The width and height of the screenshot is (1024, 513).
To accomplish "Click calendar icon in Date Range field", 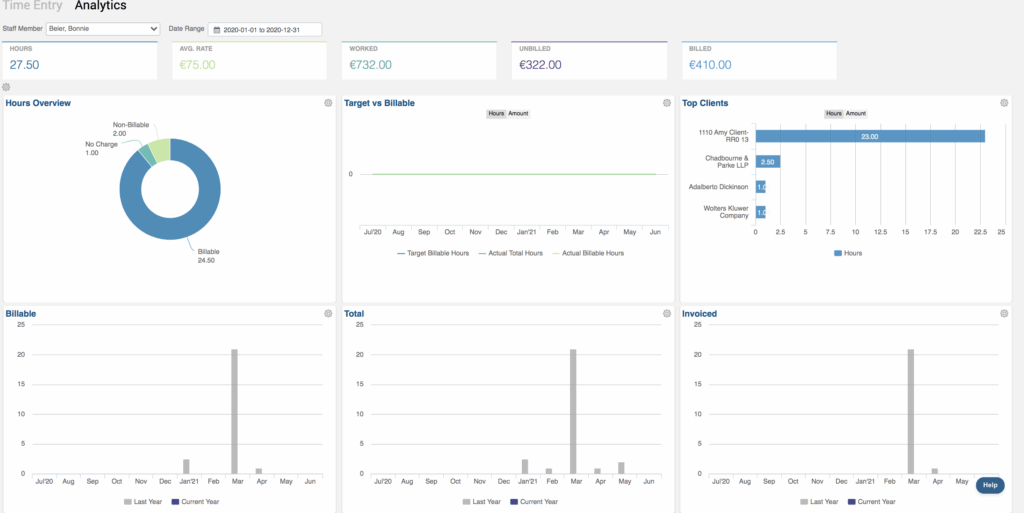I will [x=216, y=30].
